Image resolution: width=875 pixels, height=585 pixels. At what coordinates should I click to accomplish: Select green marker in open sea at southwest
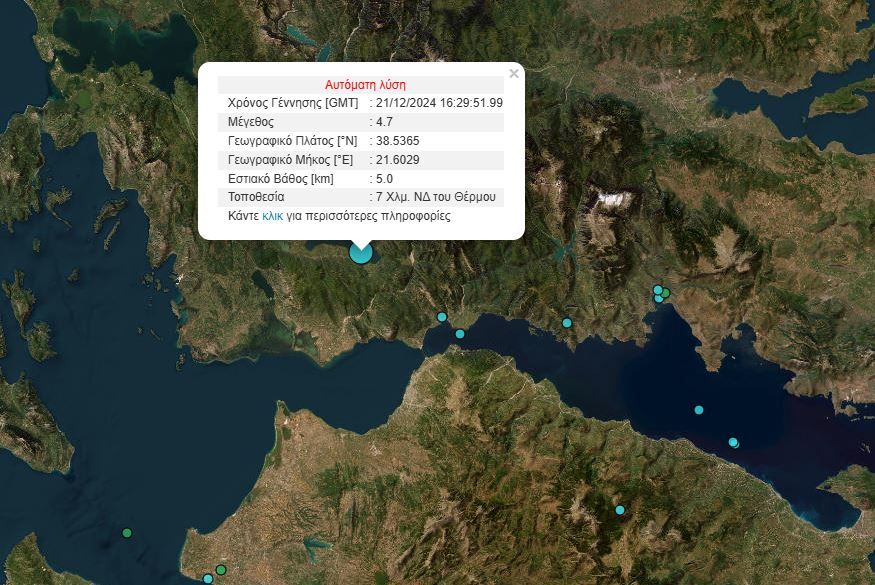127,533
